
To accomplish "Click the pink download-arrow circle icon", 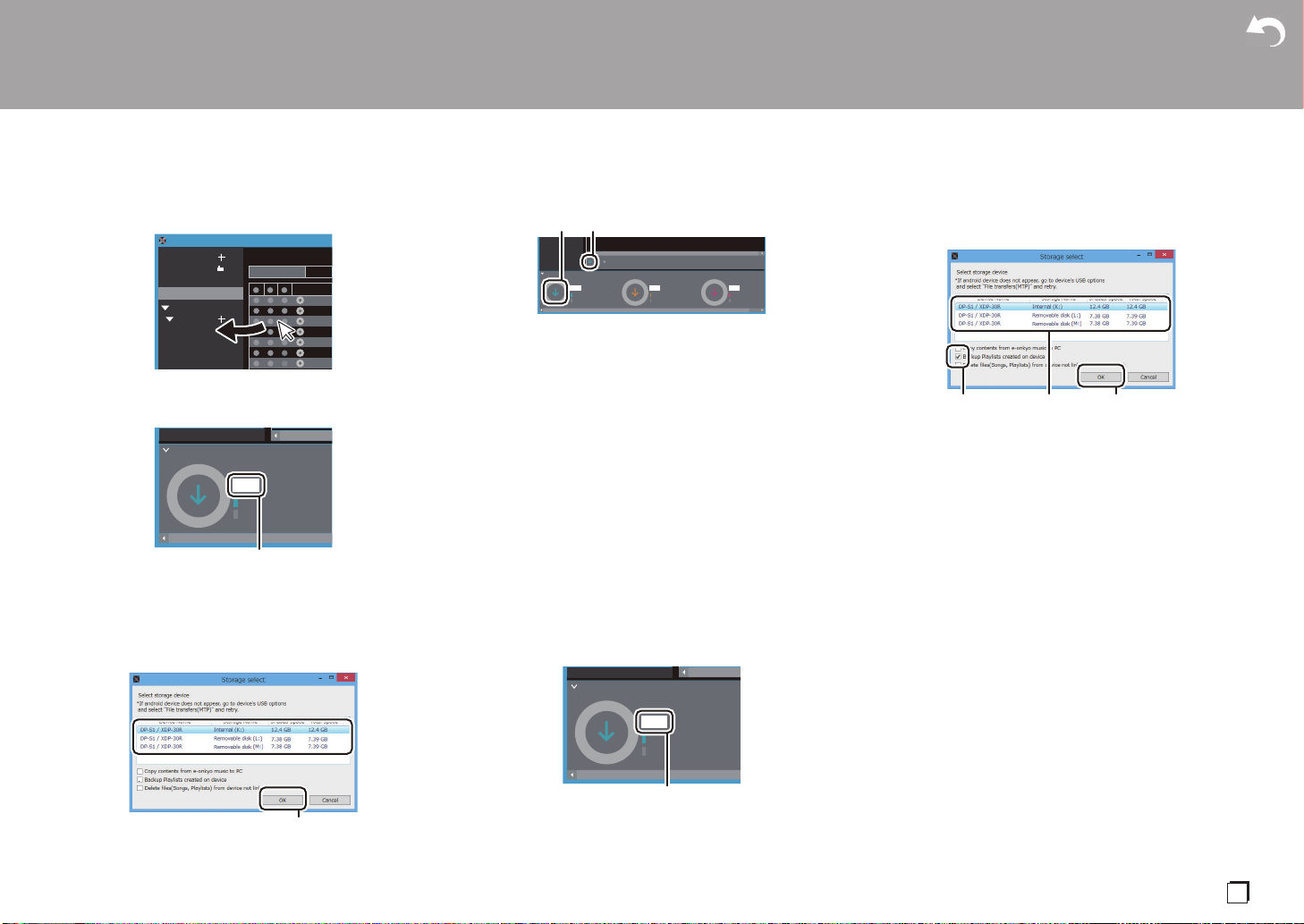I will pyautogui.click(x=714, y=292).
